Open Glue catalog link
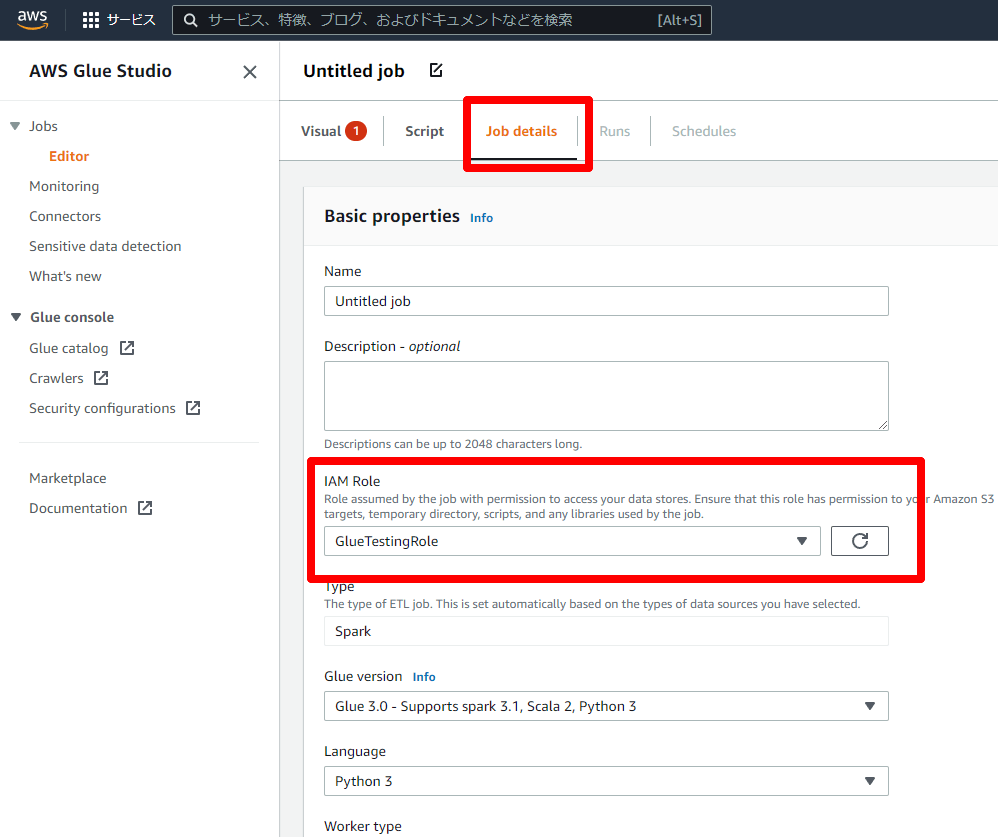Screen dimensions: 998x837 [x=69, y=348]
